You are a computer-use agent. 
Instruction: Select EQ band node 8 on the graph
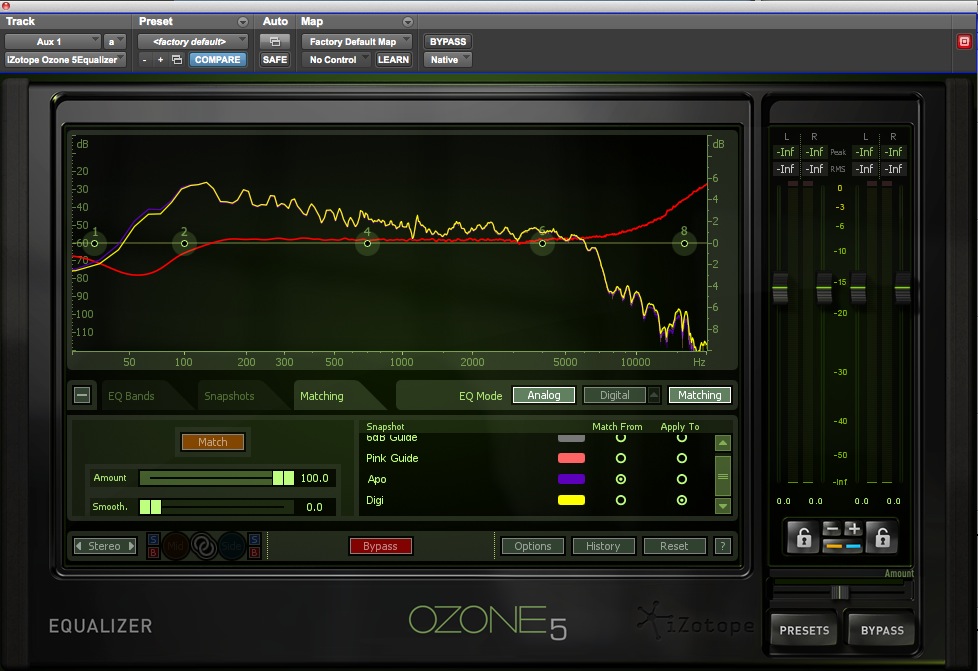(x=684, y=243)
